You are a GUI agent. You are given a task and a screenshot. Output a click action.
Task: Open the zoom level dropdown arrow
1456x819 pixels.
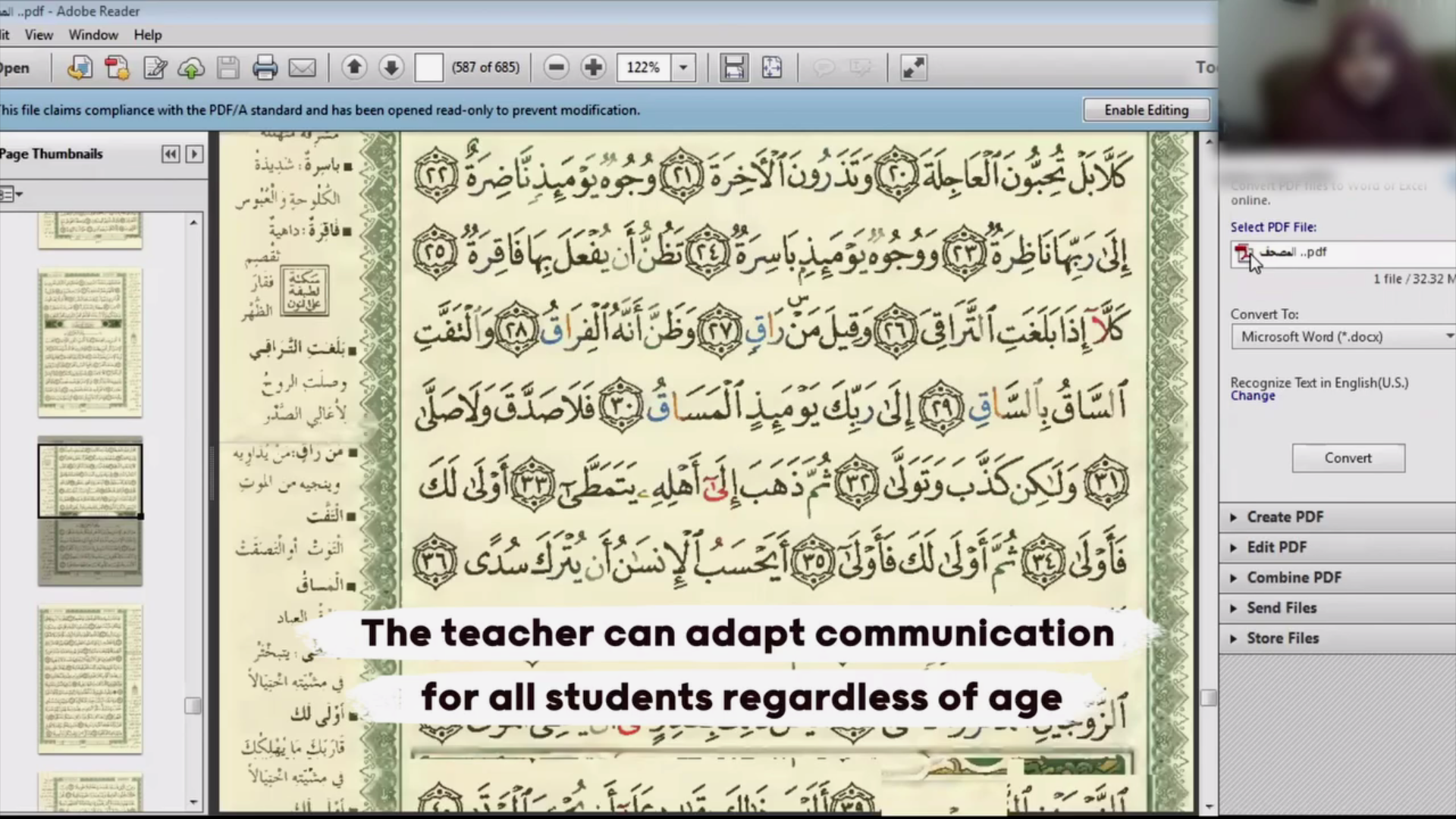coord(683,67)
